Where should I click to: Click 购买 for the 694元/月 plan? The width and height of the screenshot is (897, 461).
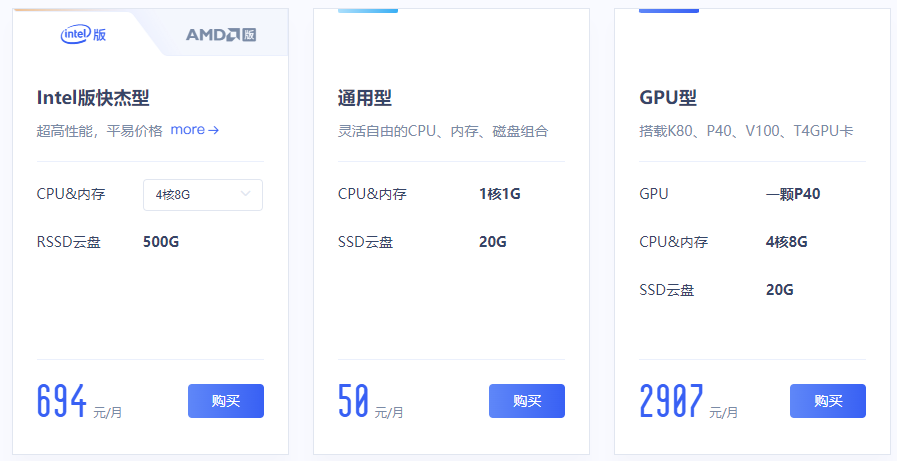click(226, 401)
